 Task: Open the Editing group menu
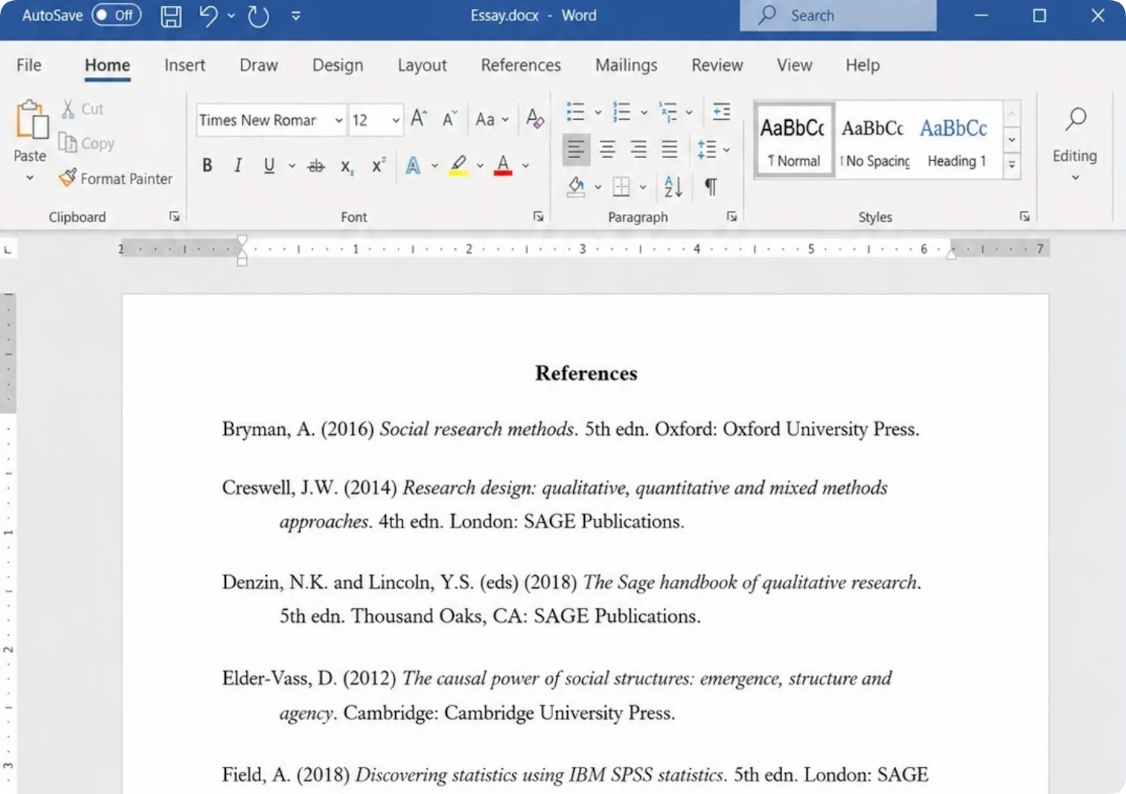[x=1075, y=144]
